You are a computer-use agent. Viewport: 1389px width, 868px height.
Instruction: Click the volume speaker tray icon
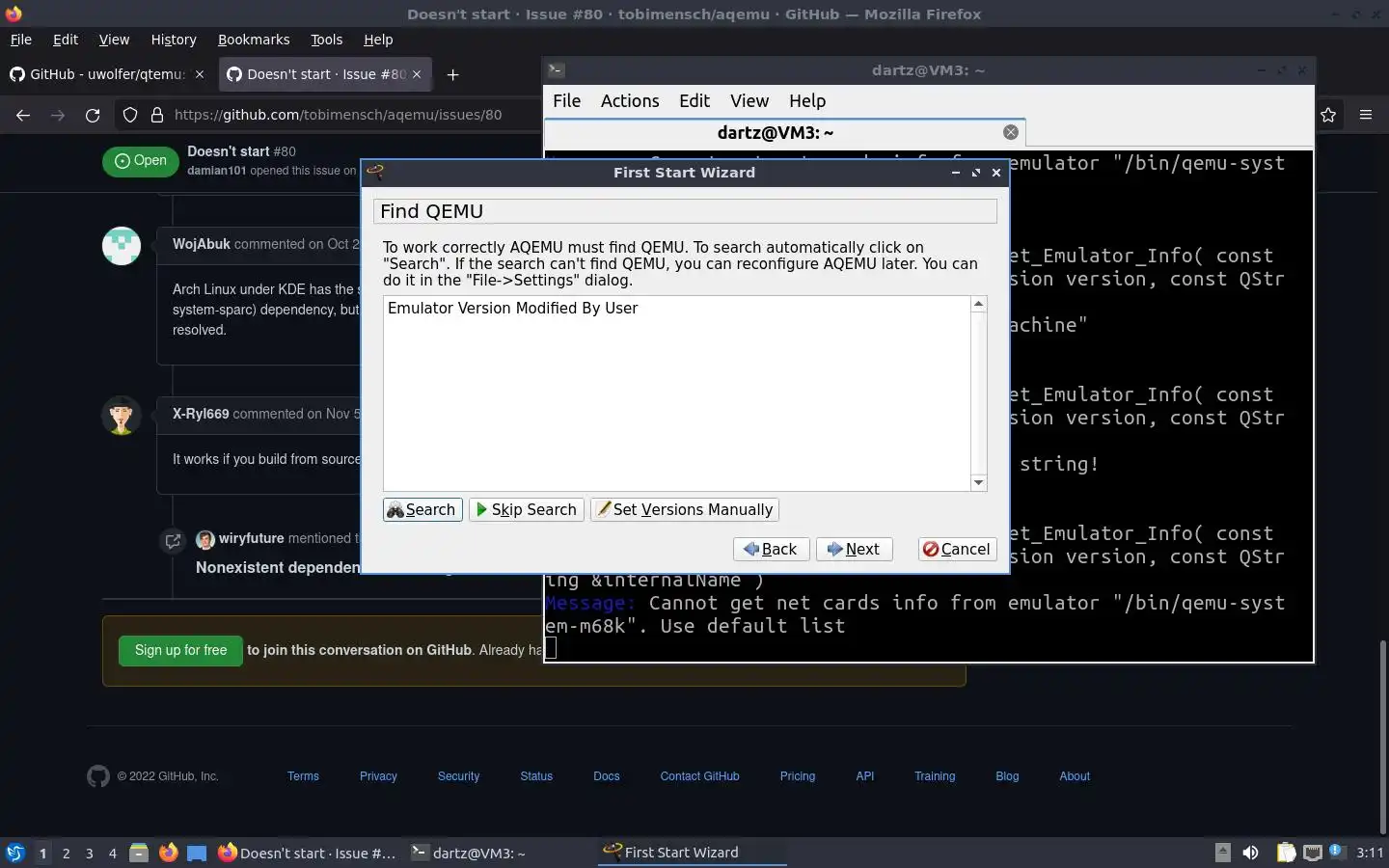pos(1250,853)
